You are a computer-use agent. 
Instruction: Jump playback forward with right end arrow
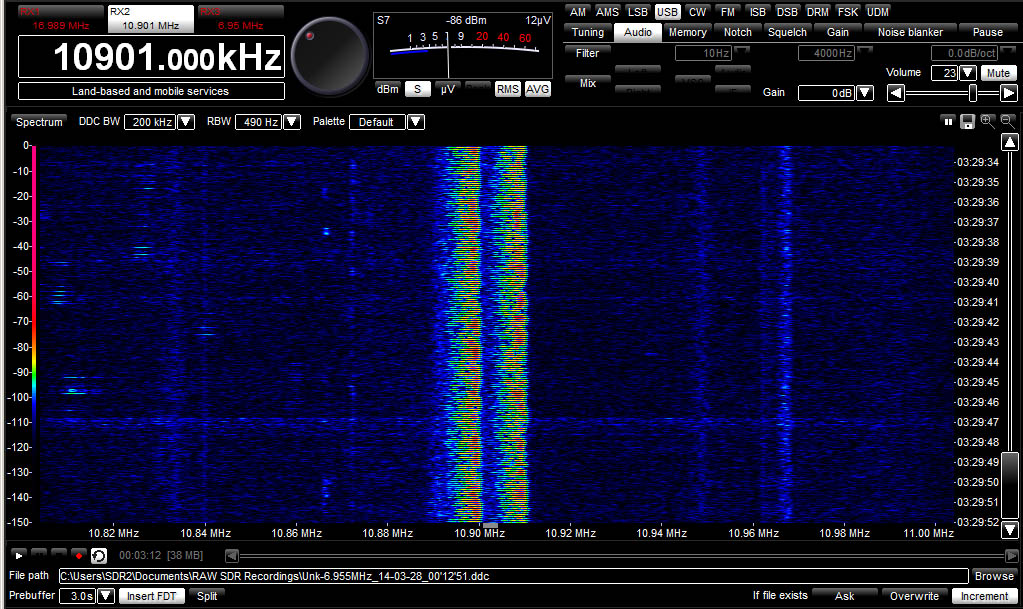coord(1011,556)
